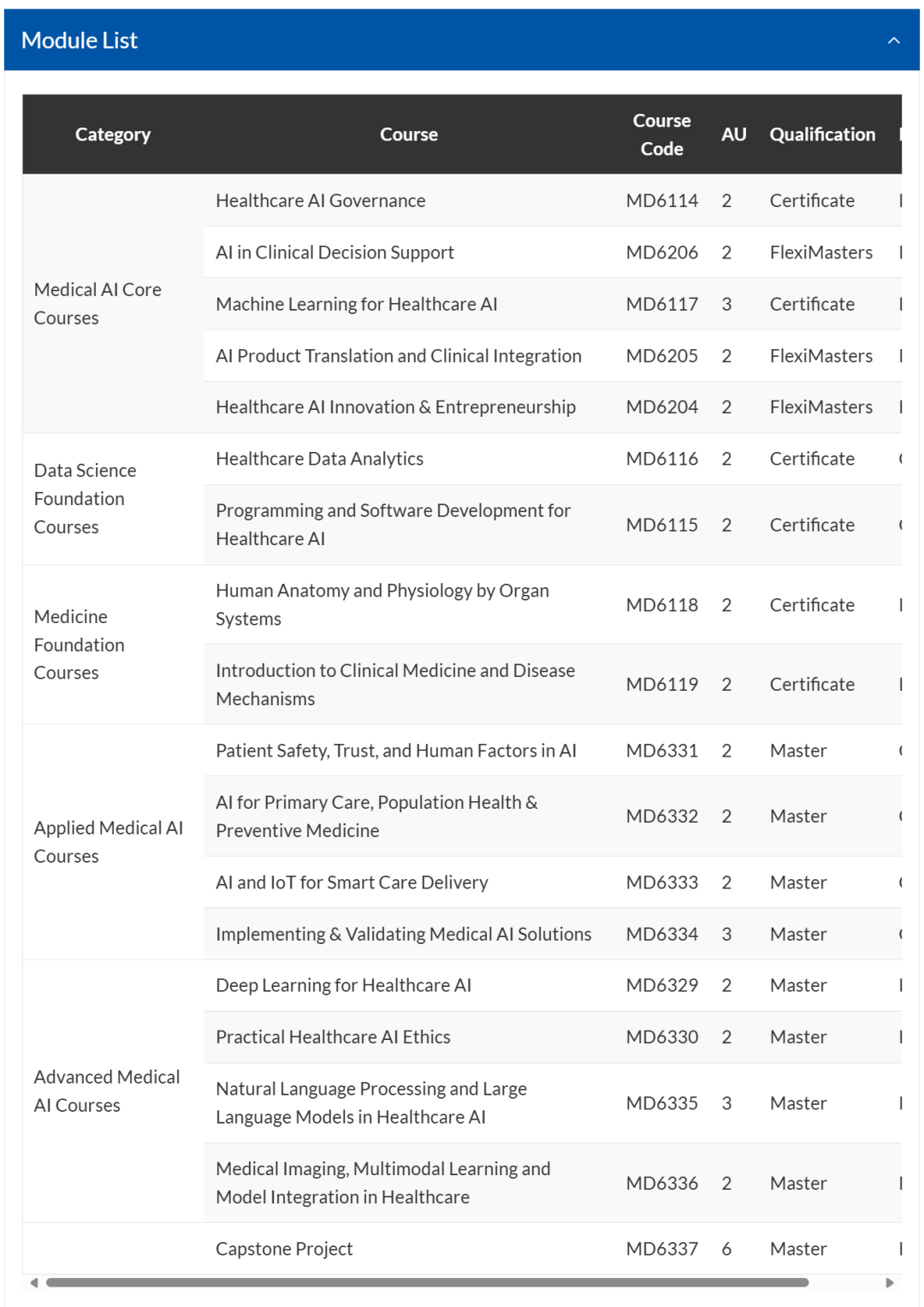Viewport: 924px width, 1307px height.
Task: Select the Healthcare AI Governance course row
Action: pyautogui.click(x=320, y=200)
